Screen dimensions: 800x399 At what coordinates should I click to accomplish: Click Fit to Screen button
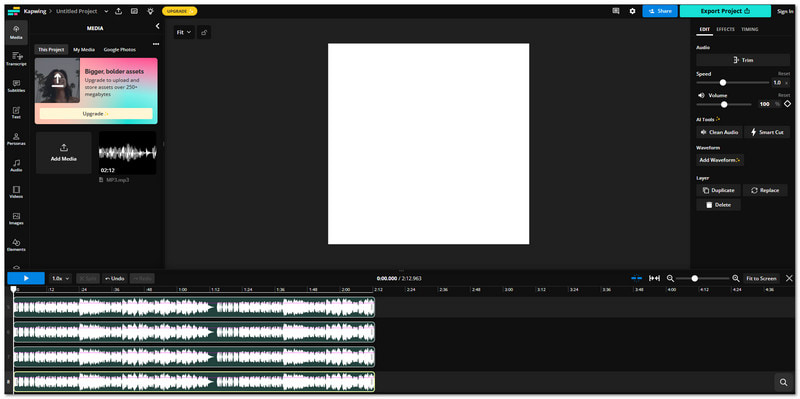pyautogui.click(x=761, y=278)
